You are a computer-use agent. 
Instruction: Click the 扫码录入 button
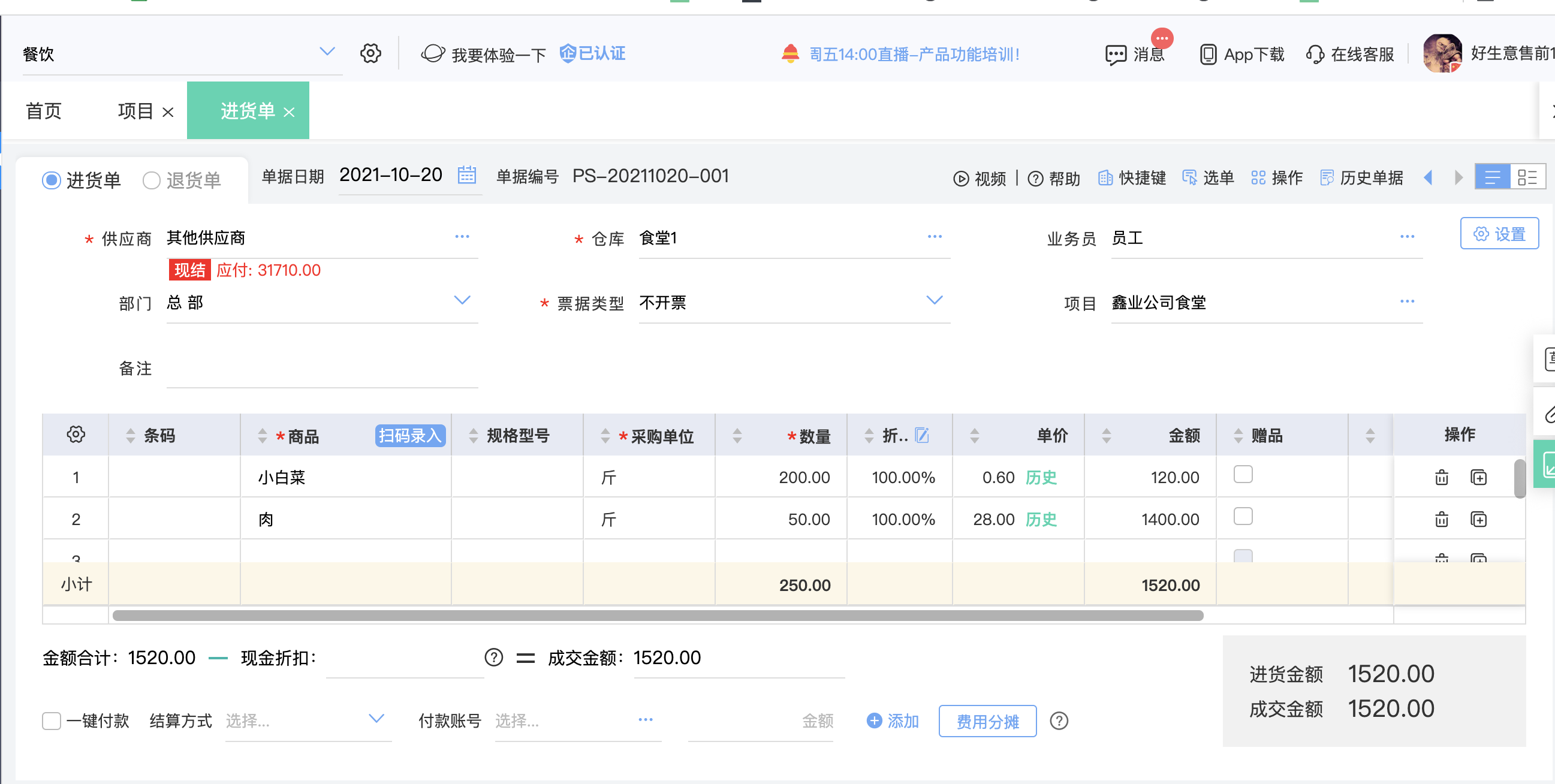[x=411, y=436]
